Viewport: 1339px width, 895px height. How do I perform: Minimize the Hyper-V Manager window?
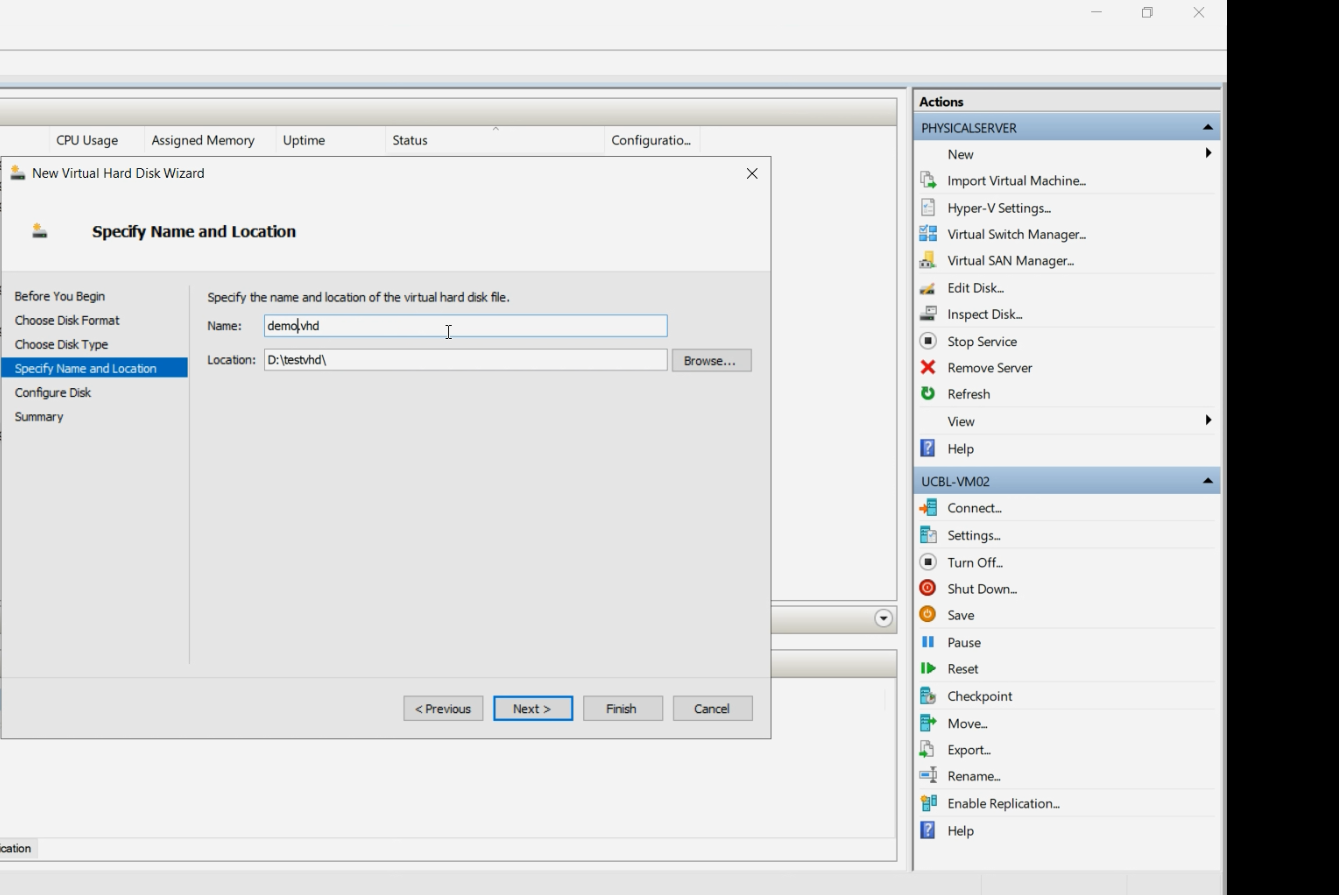click(1097, 13)
